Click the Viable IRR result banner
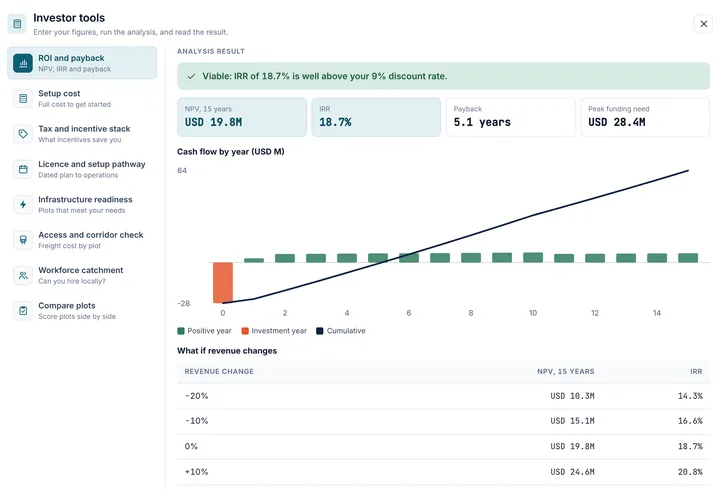 coord(444,76)
